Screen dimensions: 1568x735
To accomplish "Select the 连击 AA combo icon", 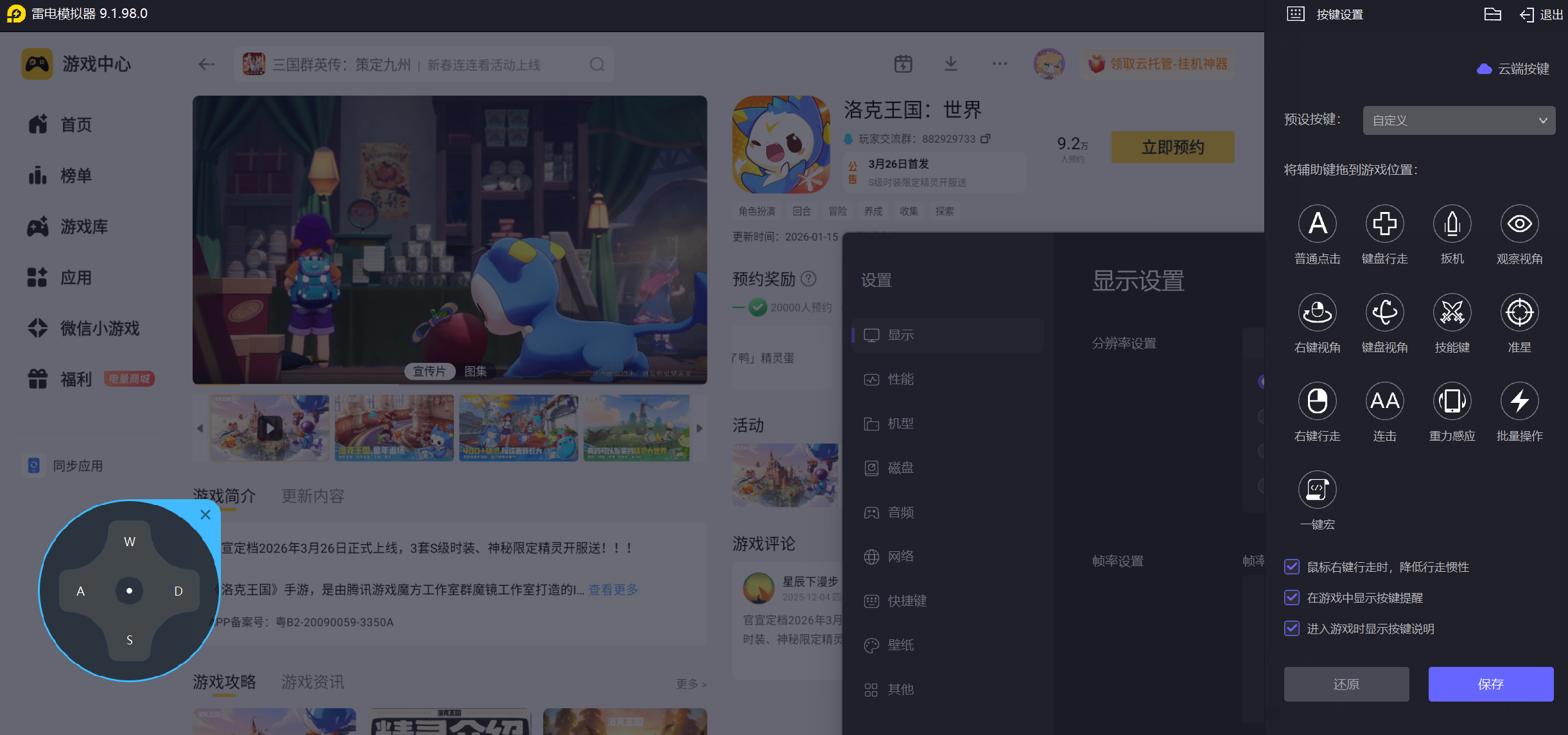I will [x=1384, y=402].
